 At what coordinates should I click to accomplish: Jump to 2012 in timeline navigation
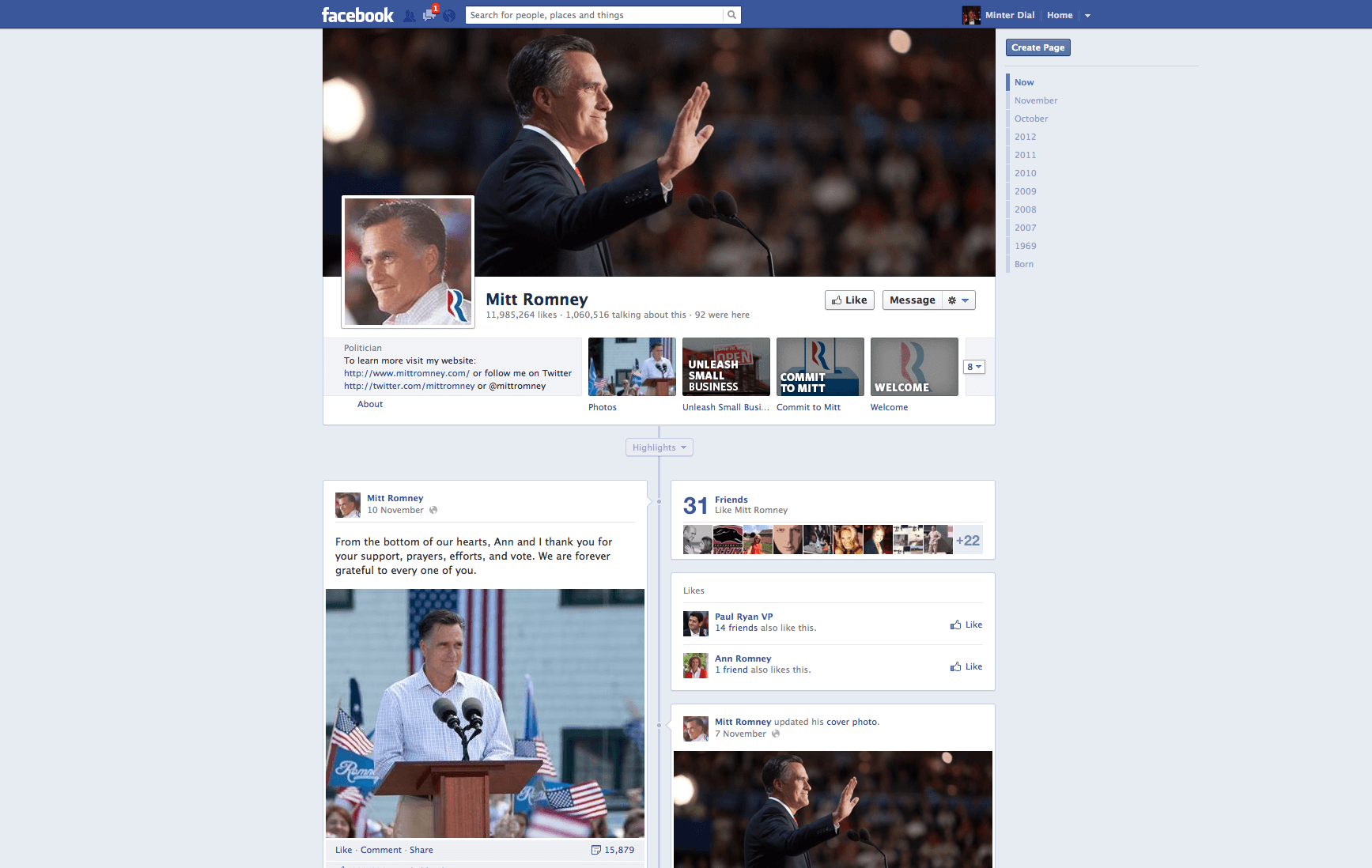[1025, 137]
